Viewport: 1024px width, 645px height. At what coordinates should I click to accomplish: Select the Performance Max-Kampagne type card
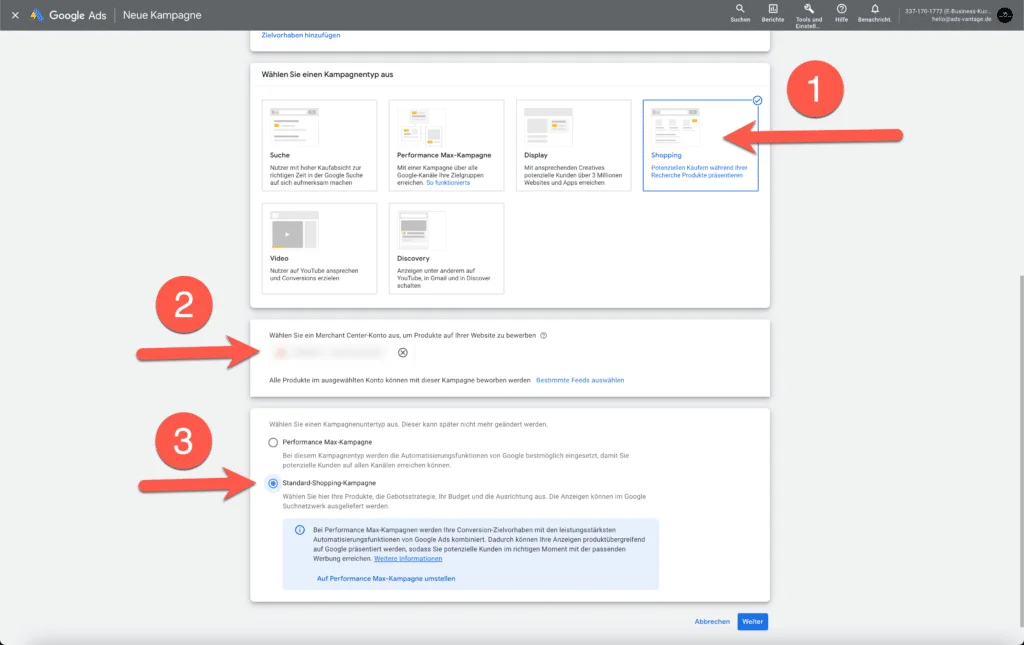point(446,145)
